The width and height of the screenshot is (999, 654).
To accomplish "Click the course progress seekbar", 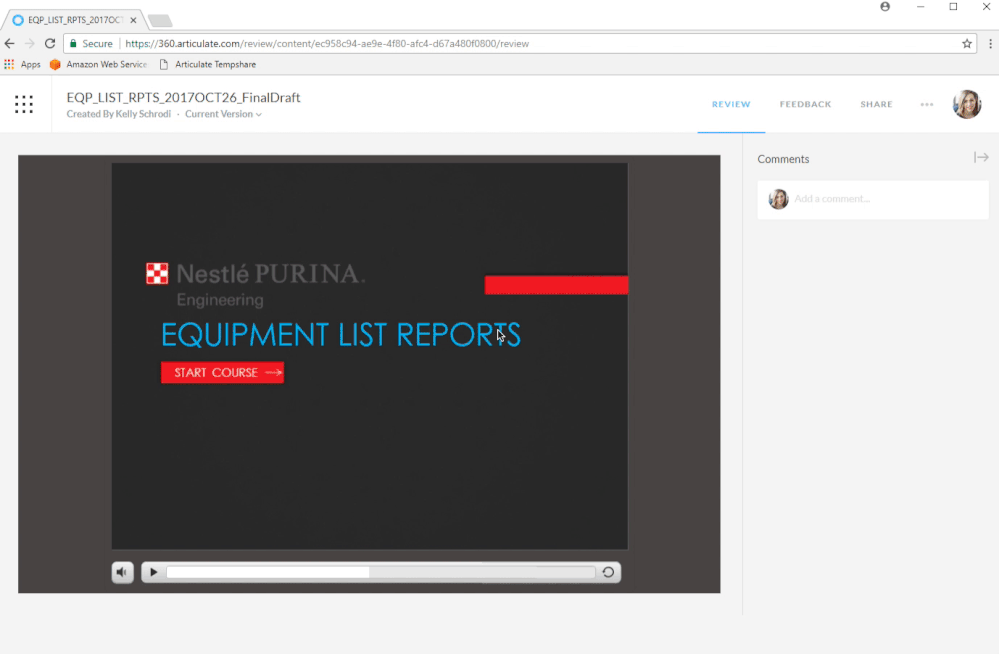I will (380, 572).
